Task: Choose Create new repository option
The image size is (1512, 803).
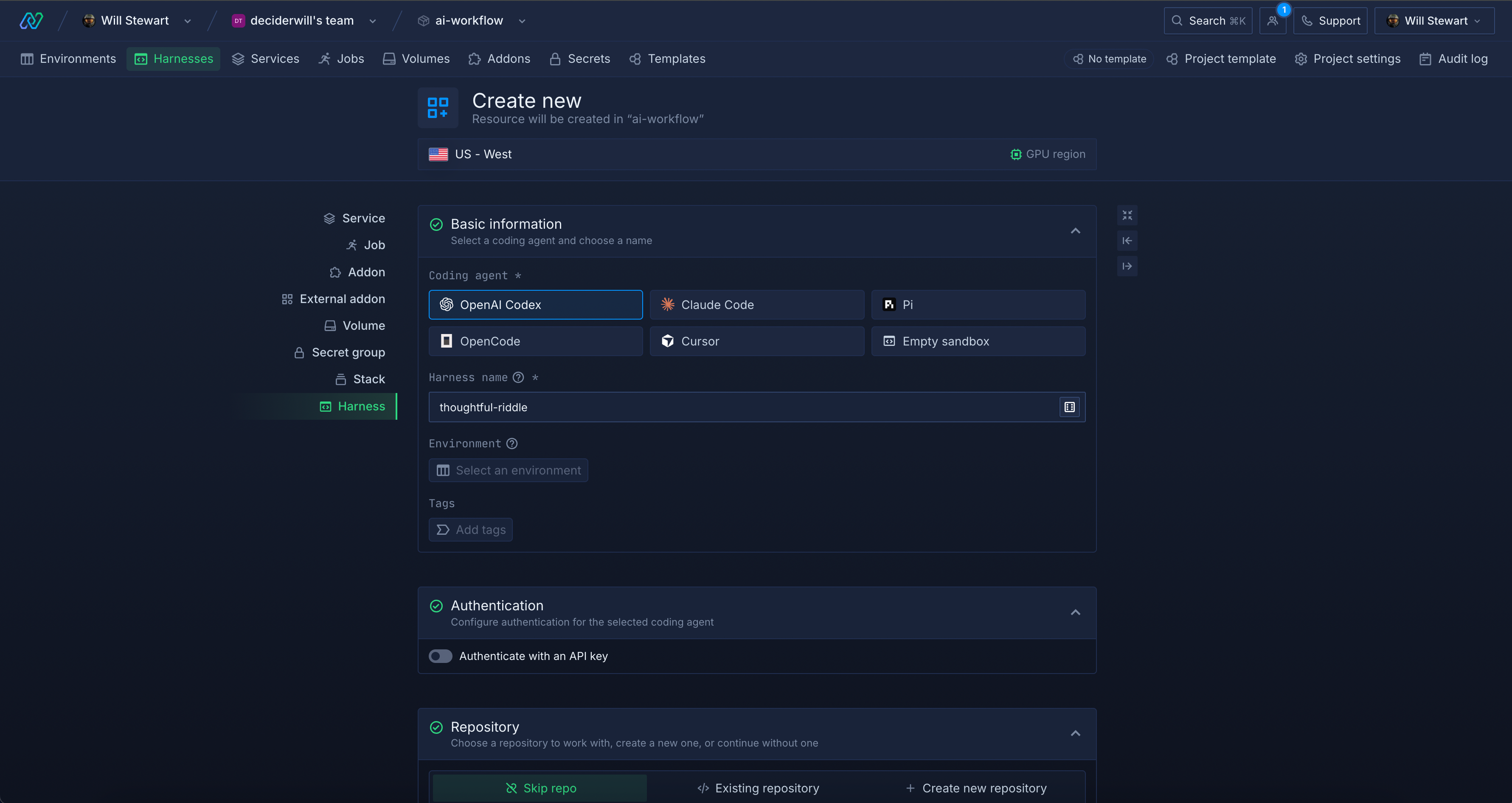Action: (x=975, y=788)
